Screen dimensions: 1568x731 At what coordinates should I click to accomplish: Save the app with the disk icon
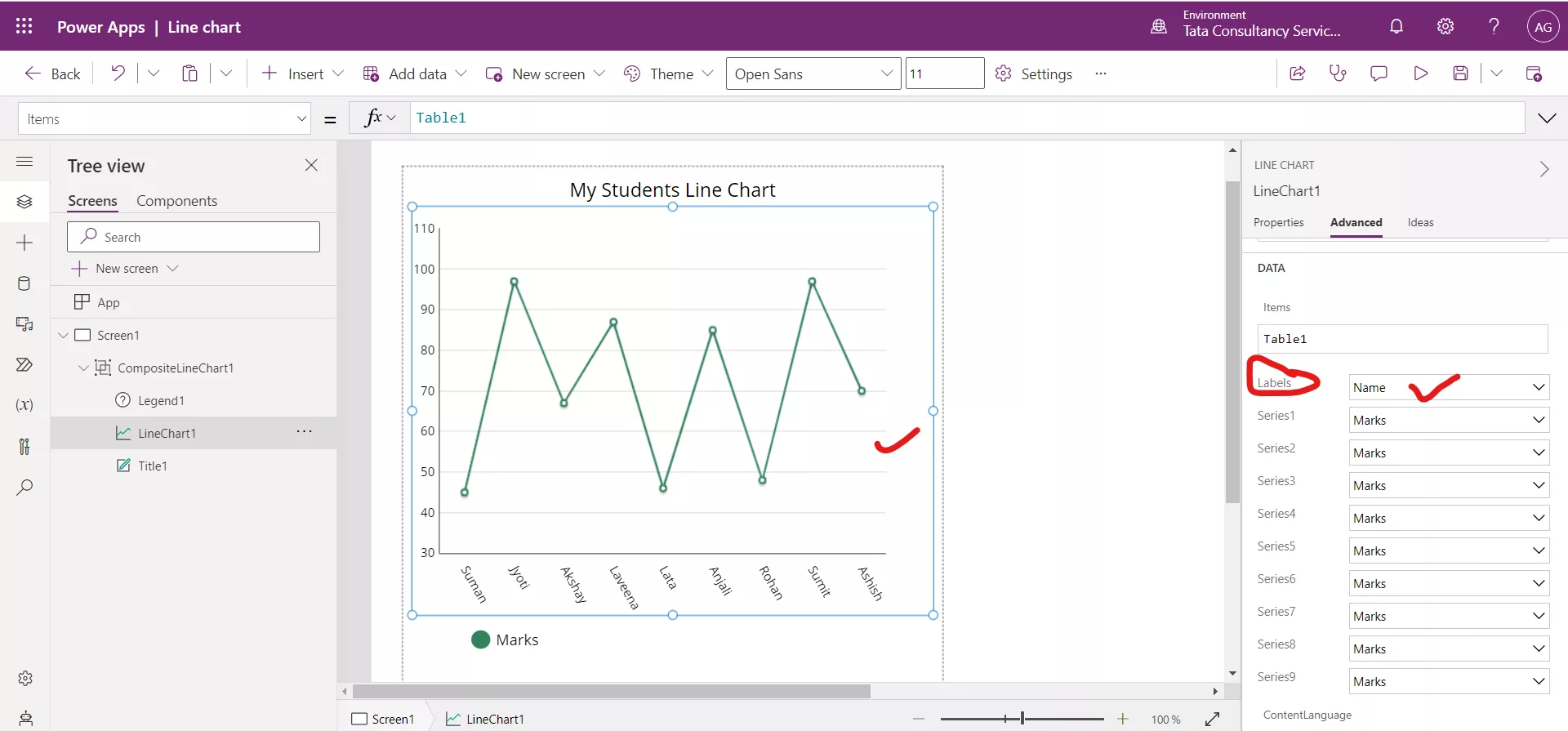tap(1461, 74)
